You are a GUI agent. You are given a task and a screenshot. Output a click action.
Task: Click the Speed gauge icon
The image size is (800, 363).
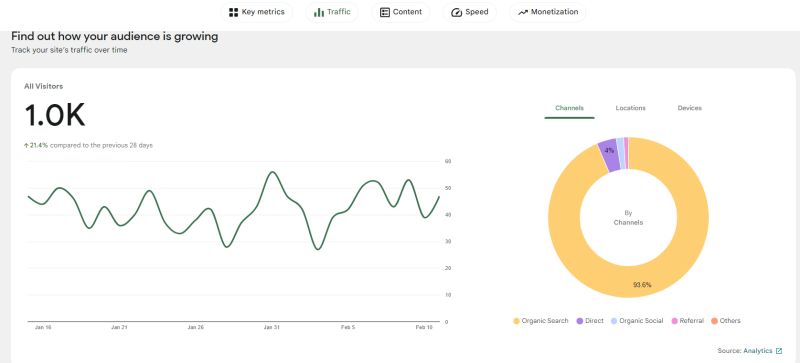click(x=457, y=12)
